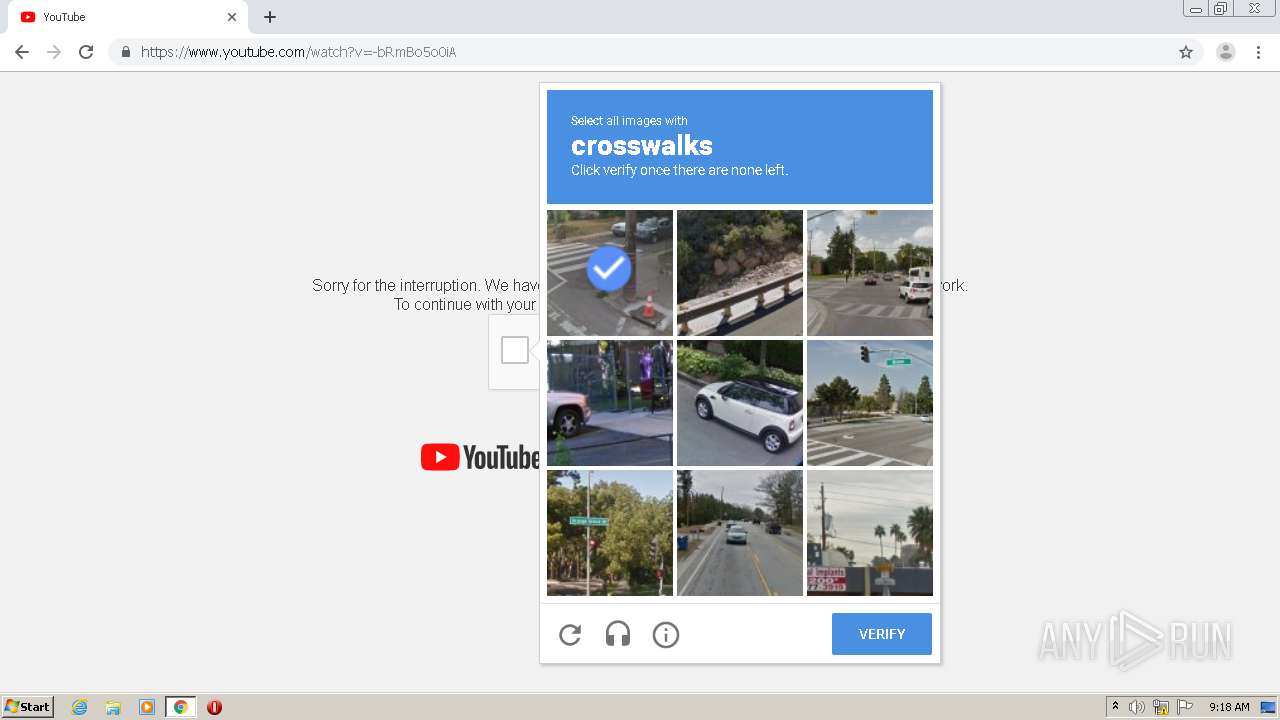The width and height of the screenshot is (1280, 720).
Task: Select the tile with palm trees and utility pole
Action: [870, 533]
